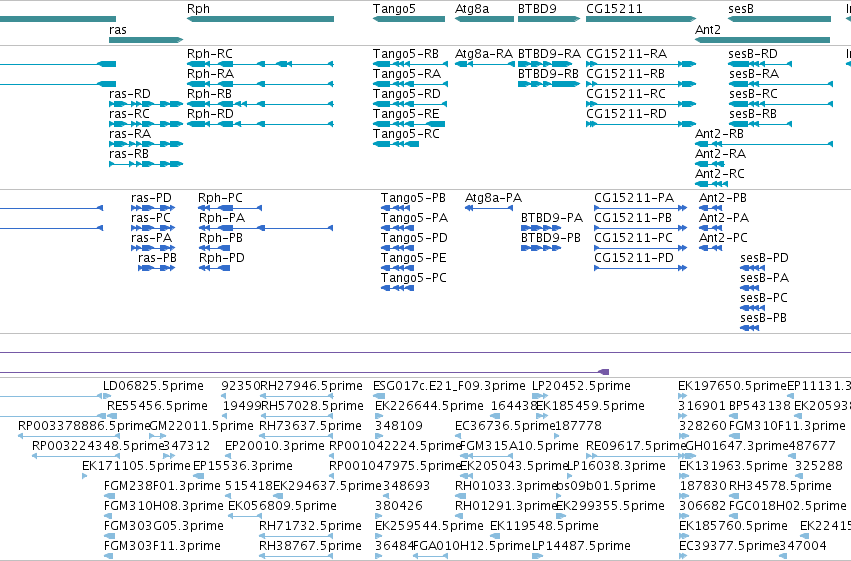The width and height of the screenshot is (851, 561).
Task: Click transcript ras-RB
Action: point(129,154)
